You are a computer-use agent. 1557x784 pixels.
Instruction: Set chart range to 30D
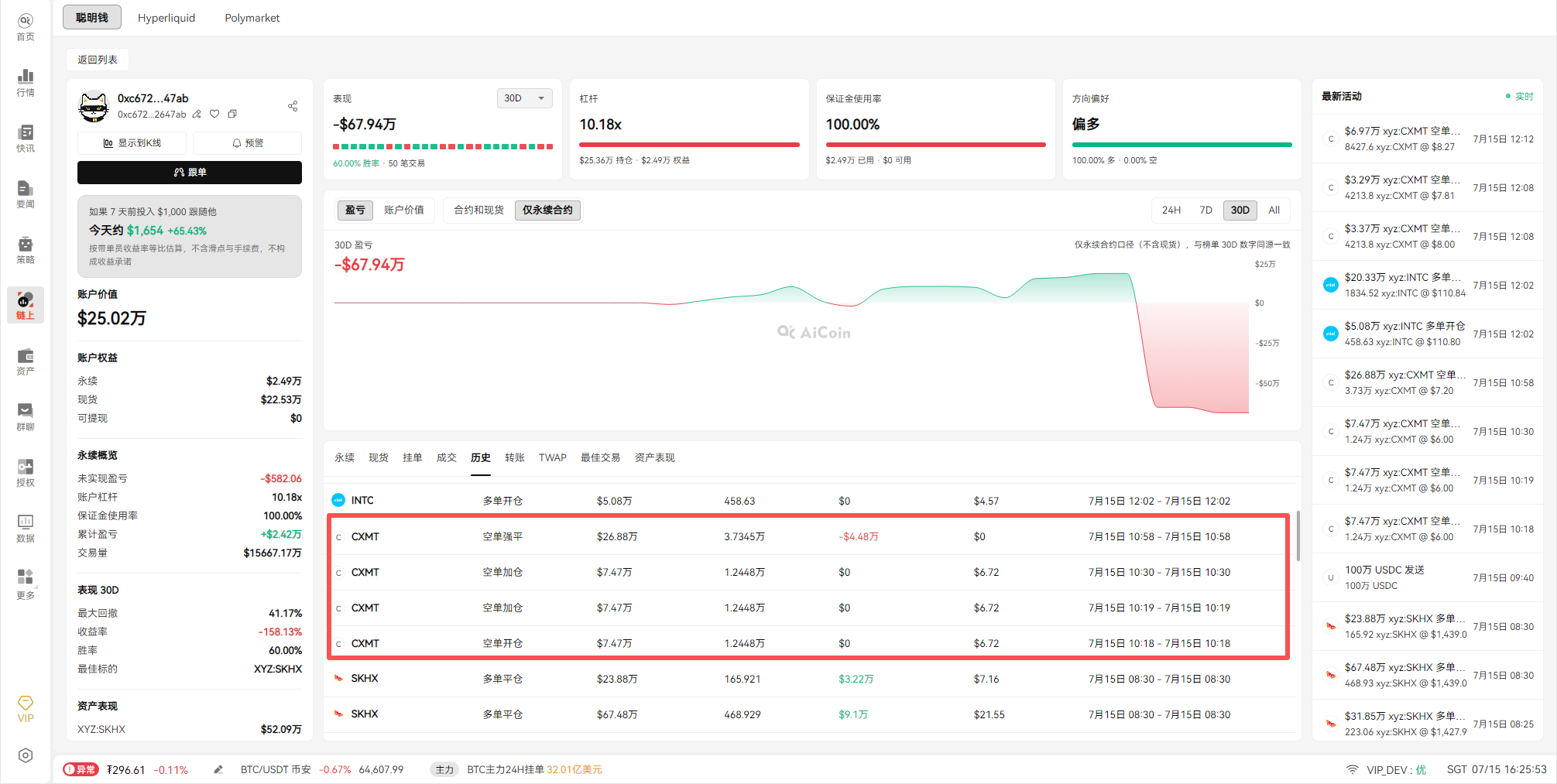coord(1240,210)
